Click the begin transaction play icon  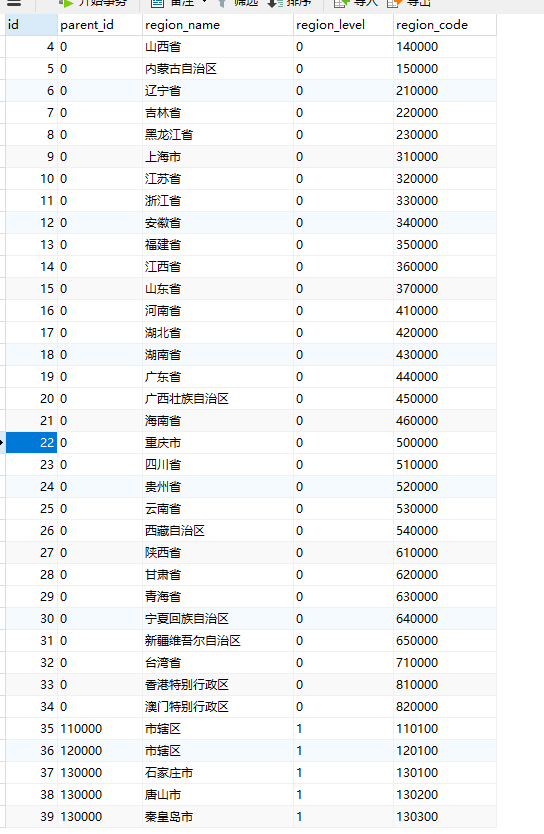tap(66, 3)
